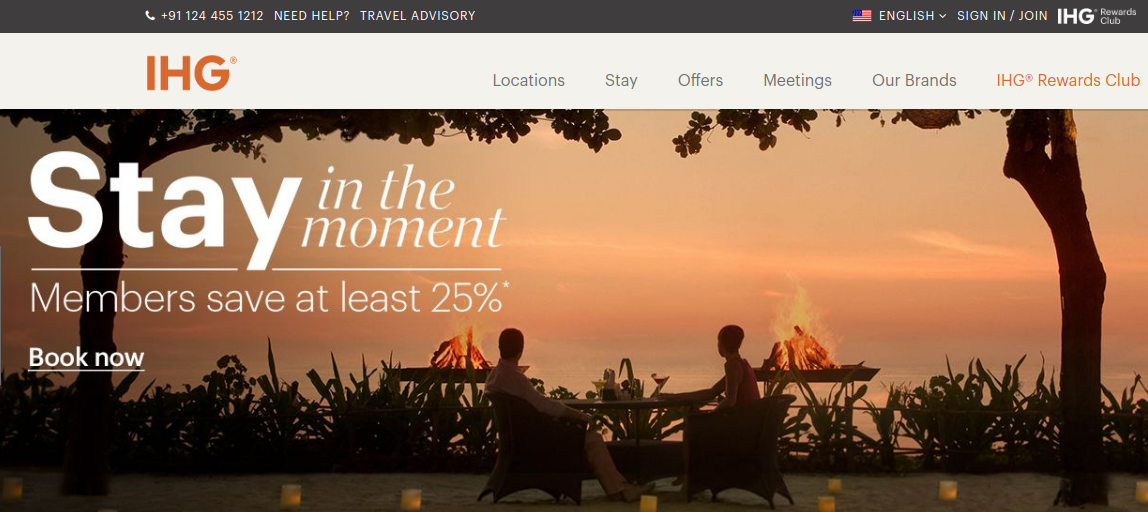1148x512 pixels.
Task: Open the IHG Rewards Club logo in top bar
Action: [x=1097, y=15]
